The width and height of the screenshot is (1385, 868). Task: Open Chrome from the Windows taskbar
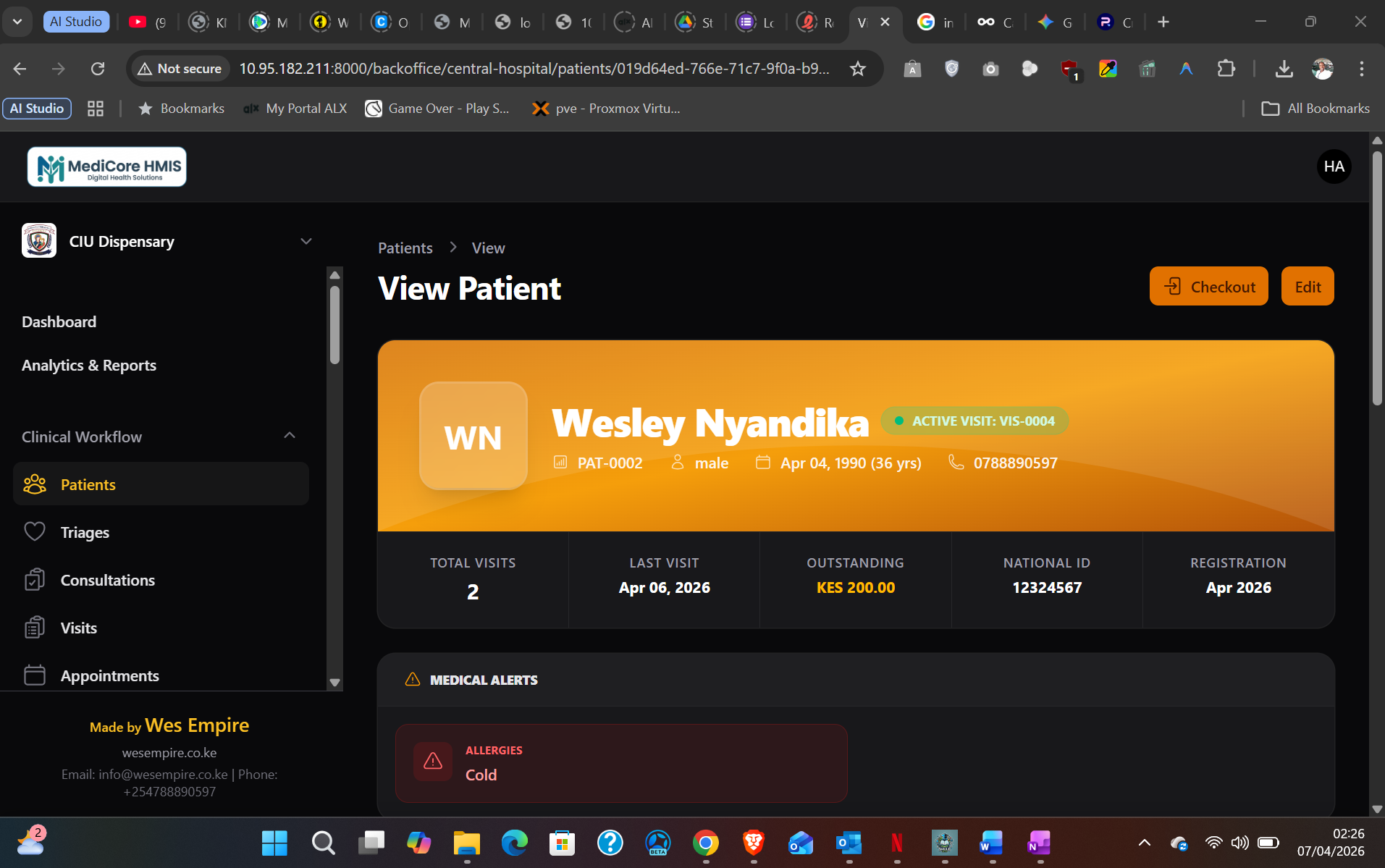[705, 843]
